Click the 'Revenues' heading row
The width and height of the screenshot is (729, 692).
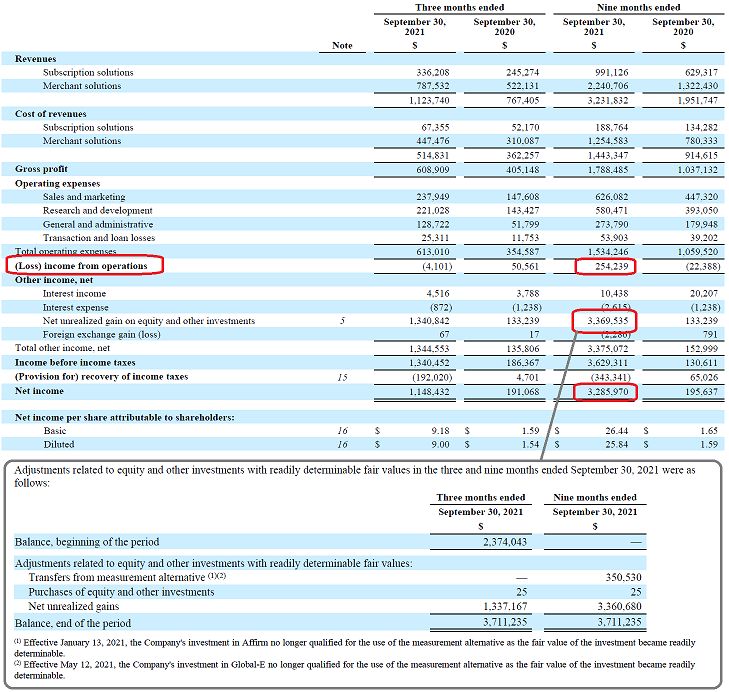[x=363, y=59]
